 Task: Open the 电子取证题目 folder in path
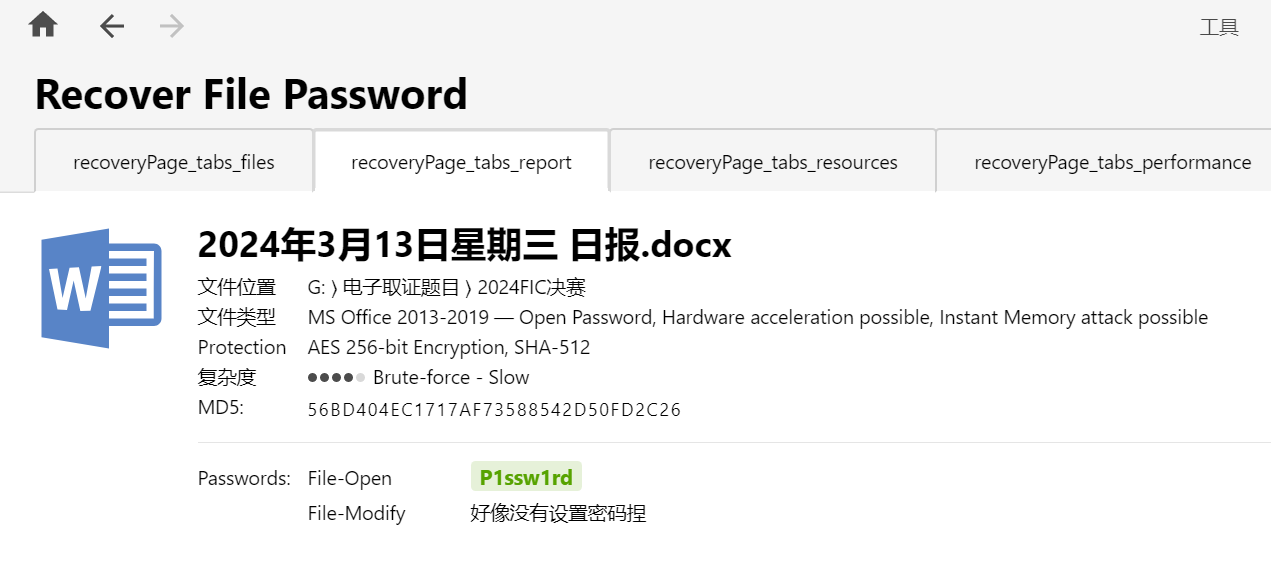[401, 288]
